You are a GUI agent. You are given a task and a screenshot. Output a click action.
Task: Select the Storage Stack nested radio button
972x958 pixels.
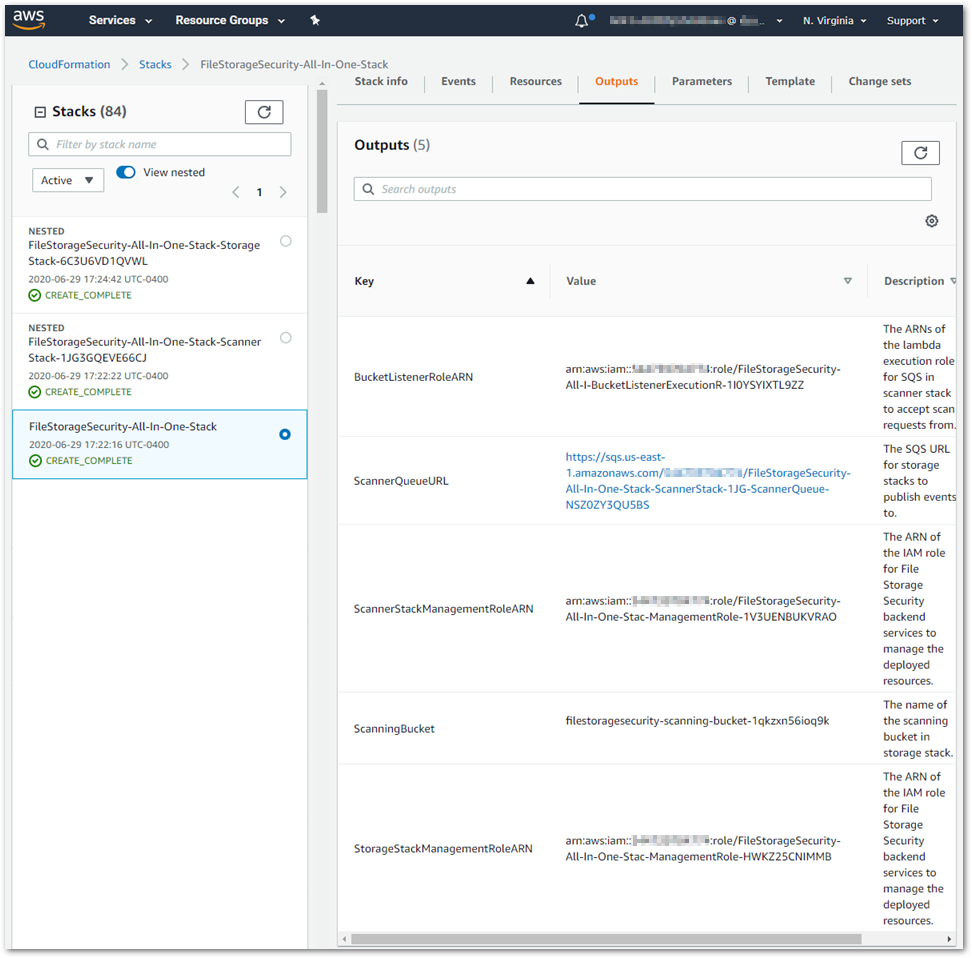(x=286, y=241)
